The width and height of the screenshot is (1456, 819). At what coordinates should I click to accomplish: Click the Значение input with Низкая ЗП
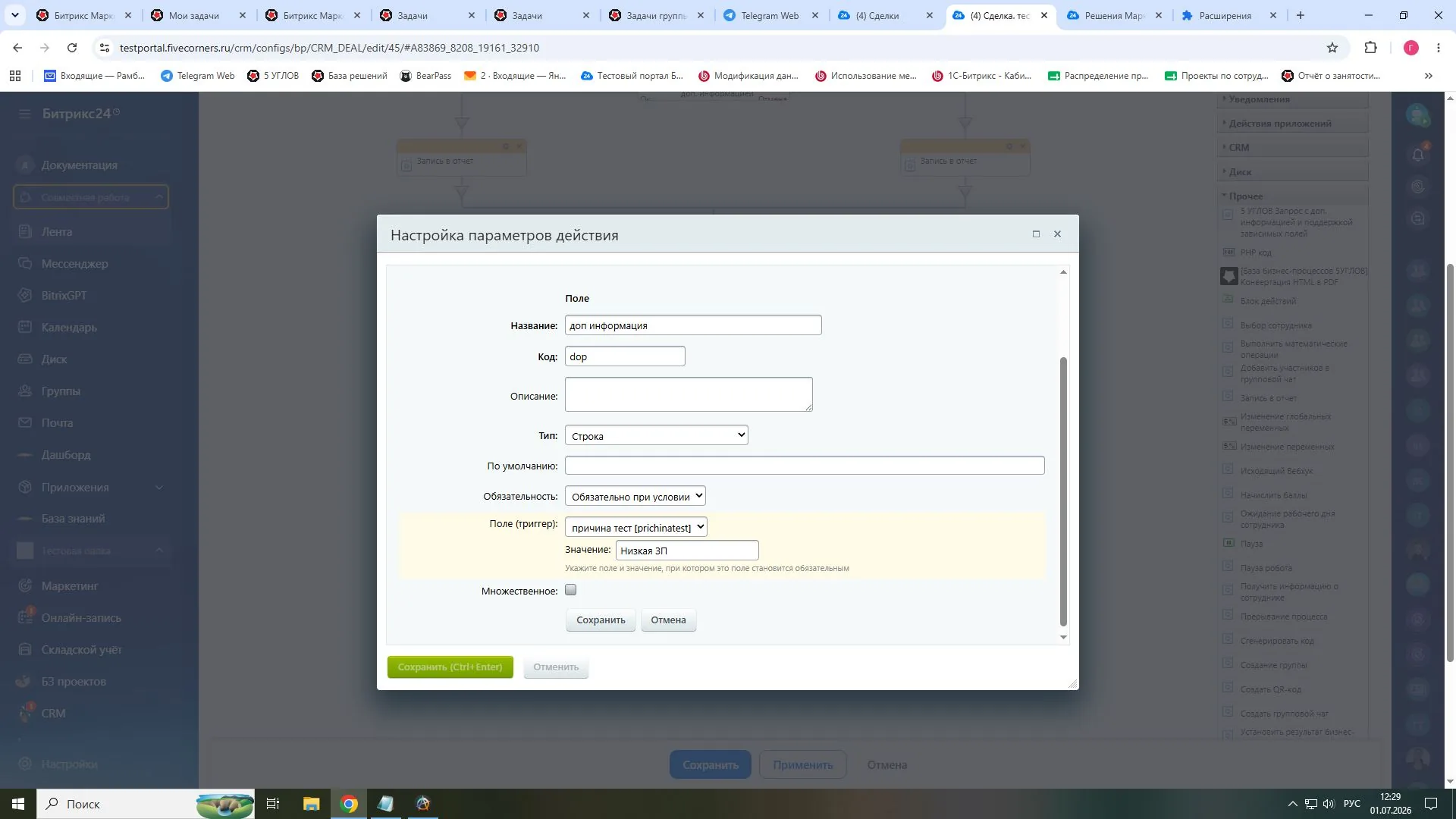[687, 551]
